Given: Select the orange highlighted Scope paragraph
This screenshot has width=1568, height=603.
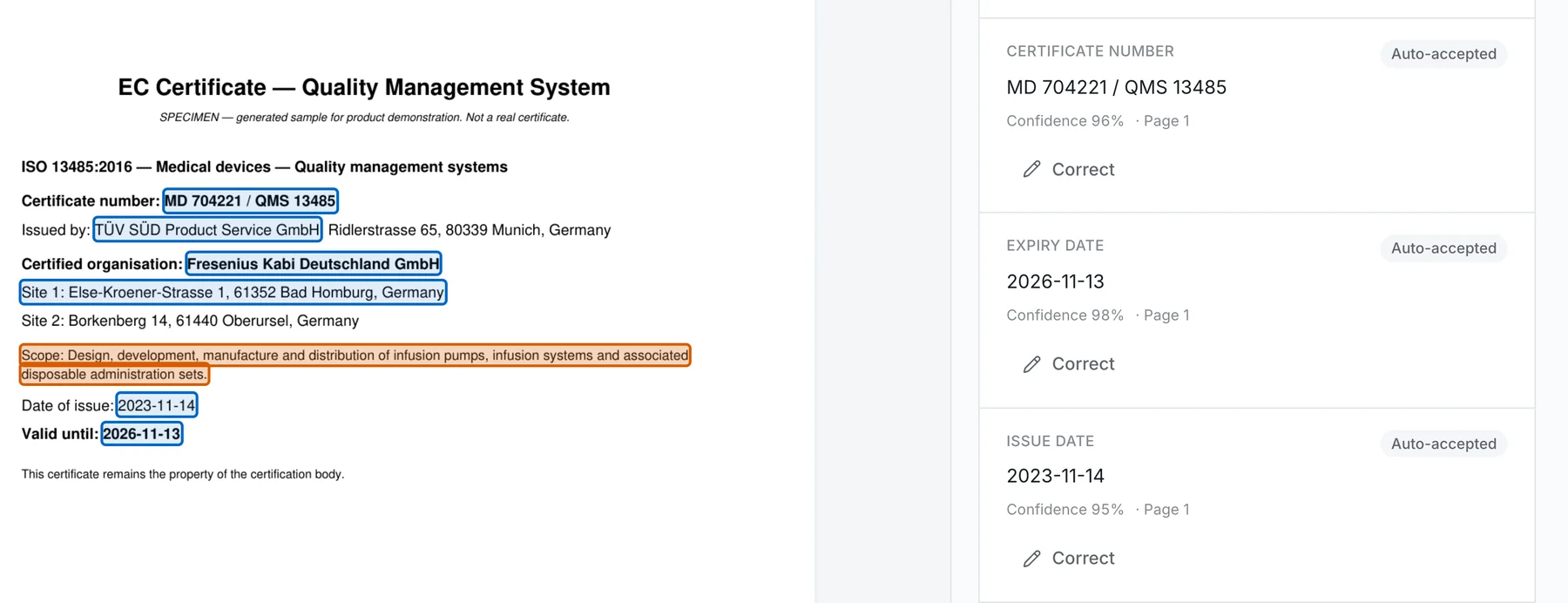Looking at the screenshot, I should point(355,364).
